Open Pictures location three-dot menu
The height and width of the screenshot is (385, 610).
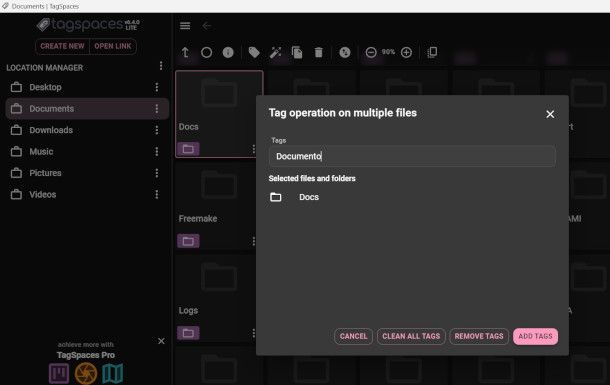click(157, 173)
